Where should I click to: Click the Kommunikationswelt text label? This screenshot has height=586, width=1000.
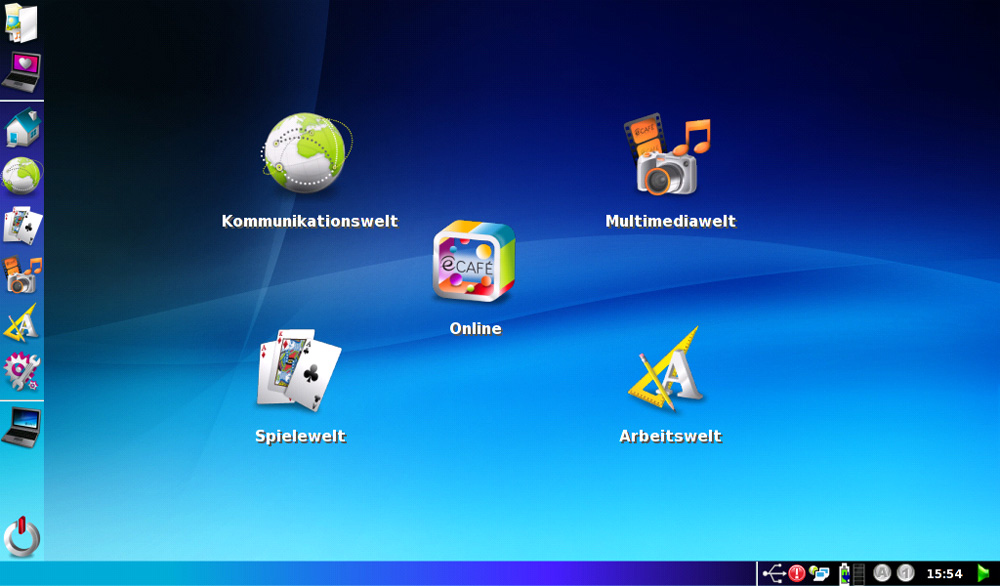click(x=309, y=221)
